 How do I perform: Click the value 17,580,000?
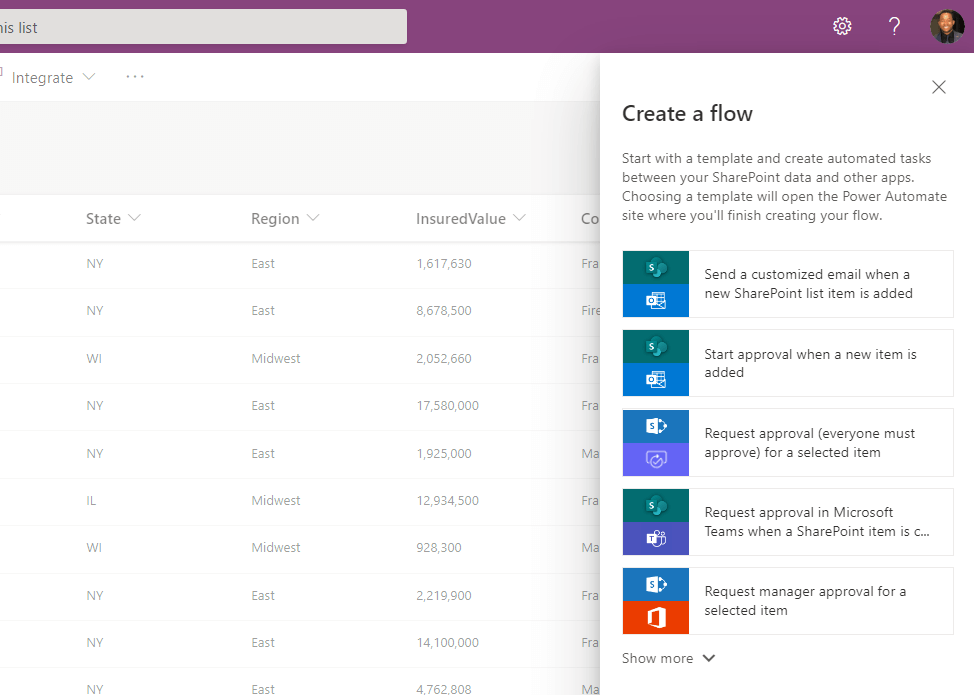click(447, 406)
